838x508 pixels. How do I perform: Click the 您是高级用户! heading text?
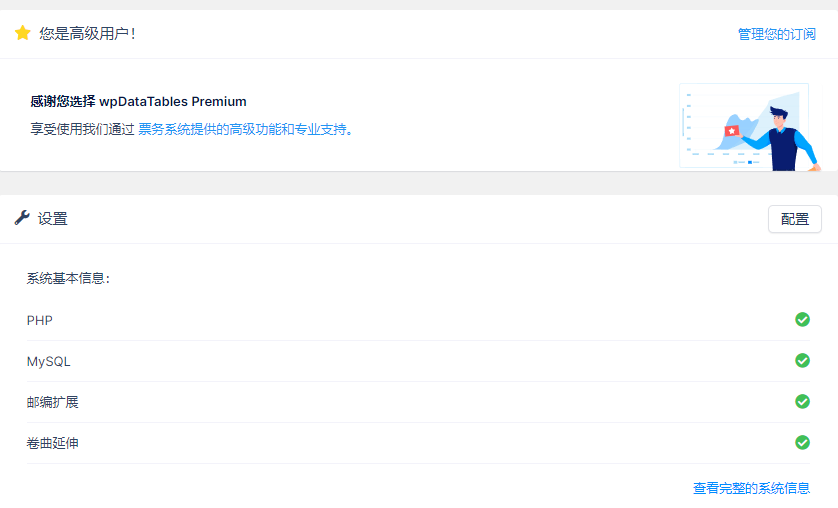pos(87,34)
